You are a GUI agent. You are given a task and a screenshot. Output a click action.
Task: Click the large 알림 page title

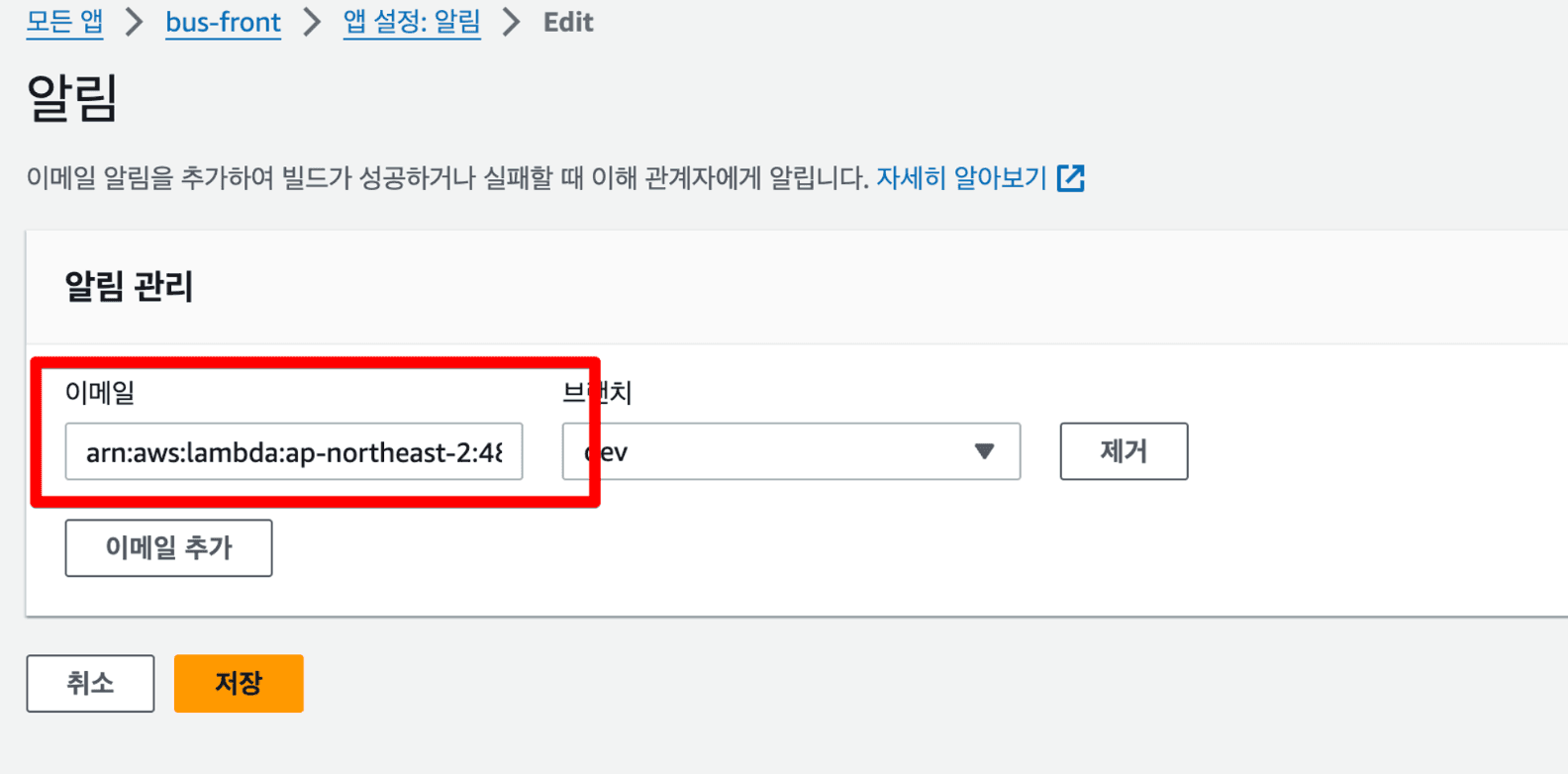(x=72, y=98)
